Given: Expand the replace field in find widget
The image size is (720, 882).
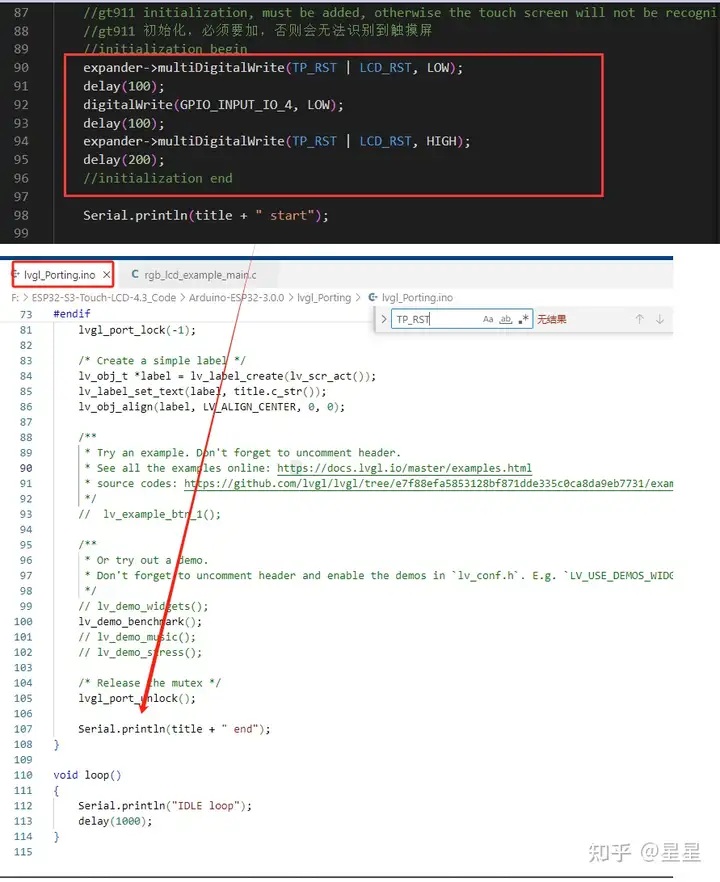Looking at the screenshot, I should click(x=384, y=319).
